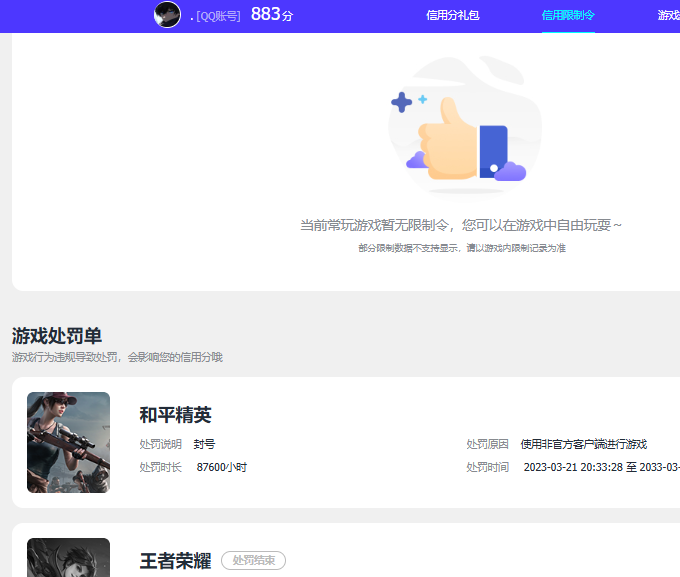680x577 pixels.
Task: Click the 游戏处罚单 section heading
Action: (x=57, y=336)
